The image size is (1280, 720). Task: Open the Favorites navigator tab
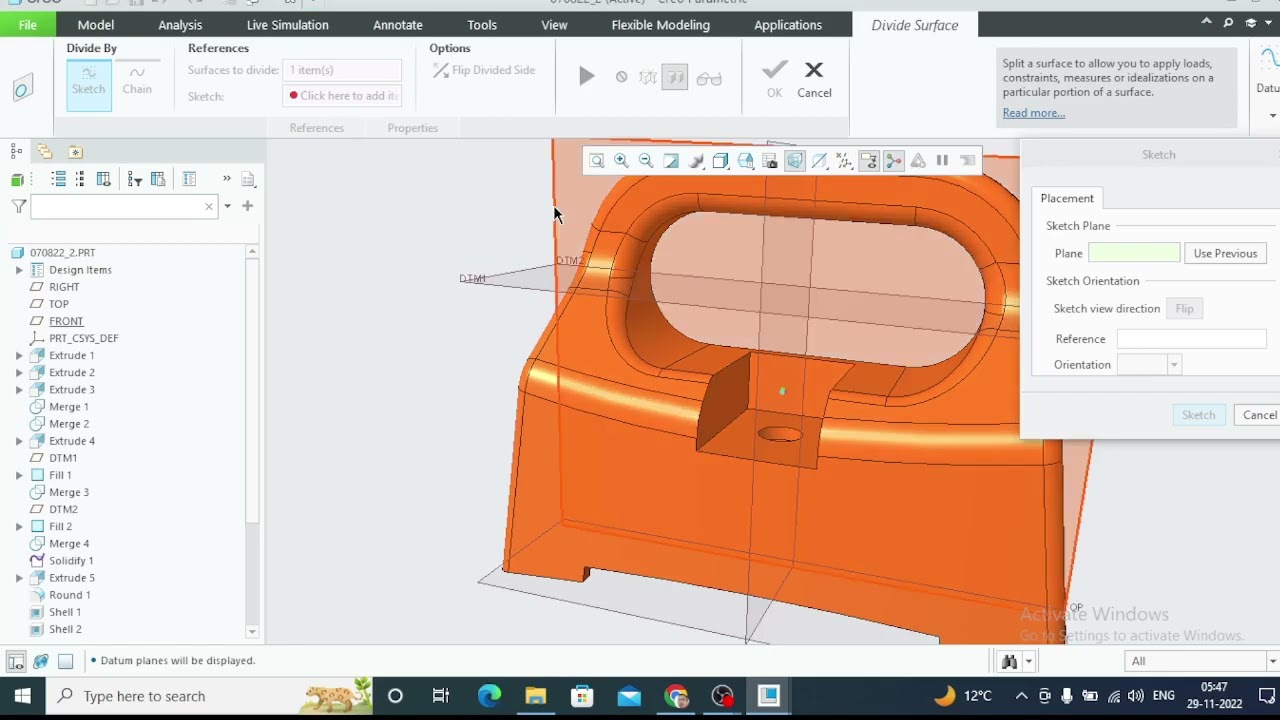(75, 152)
